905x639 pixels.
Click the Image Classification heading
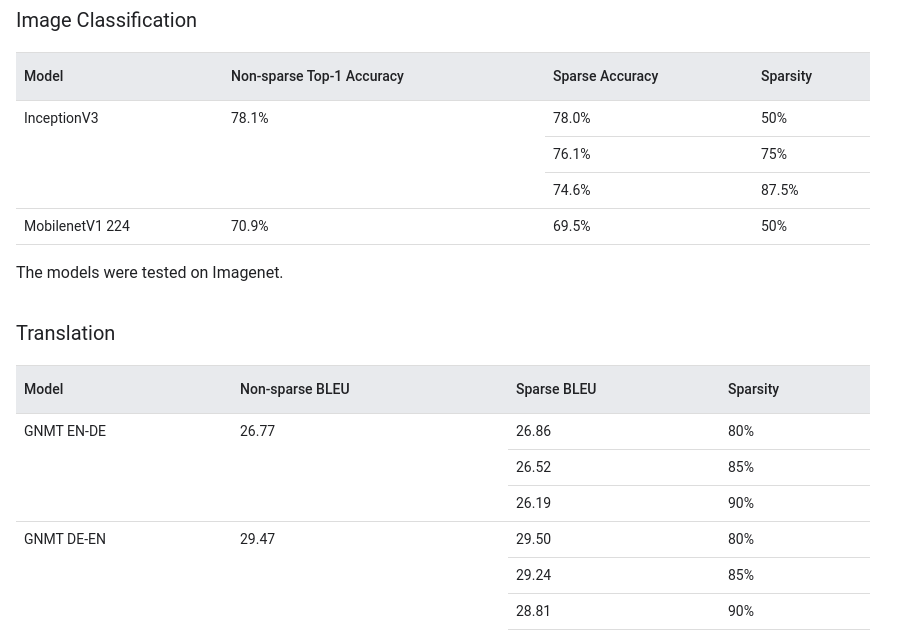point(106,20)
